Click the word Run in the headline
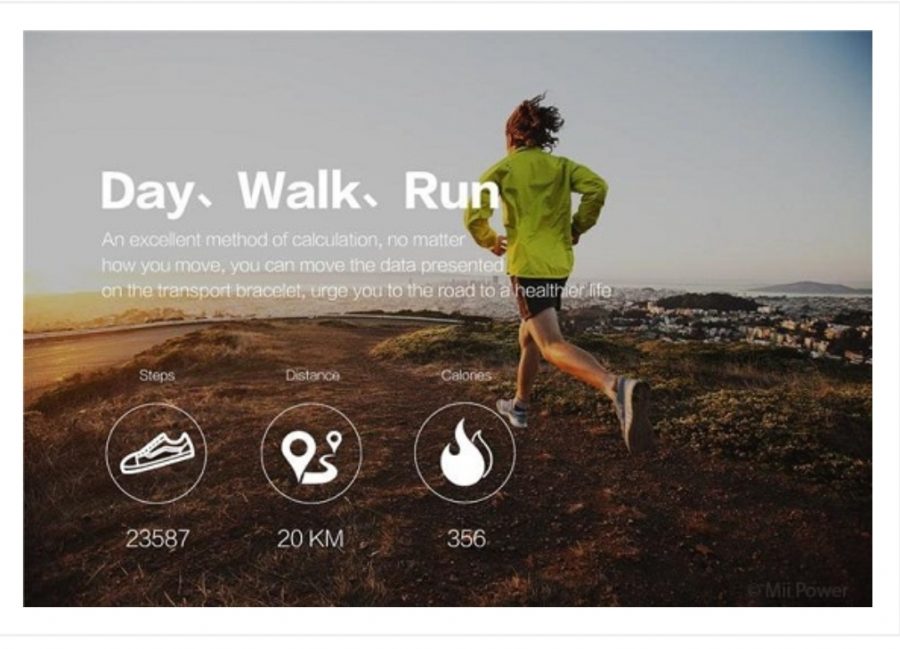Screen dimensions: 900x649 [452, 191]
